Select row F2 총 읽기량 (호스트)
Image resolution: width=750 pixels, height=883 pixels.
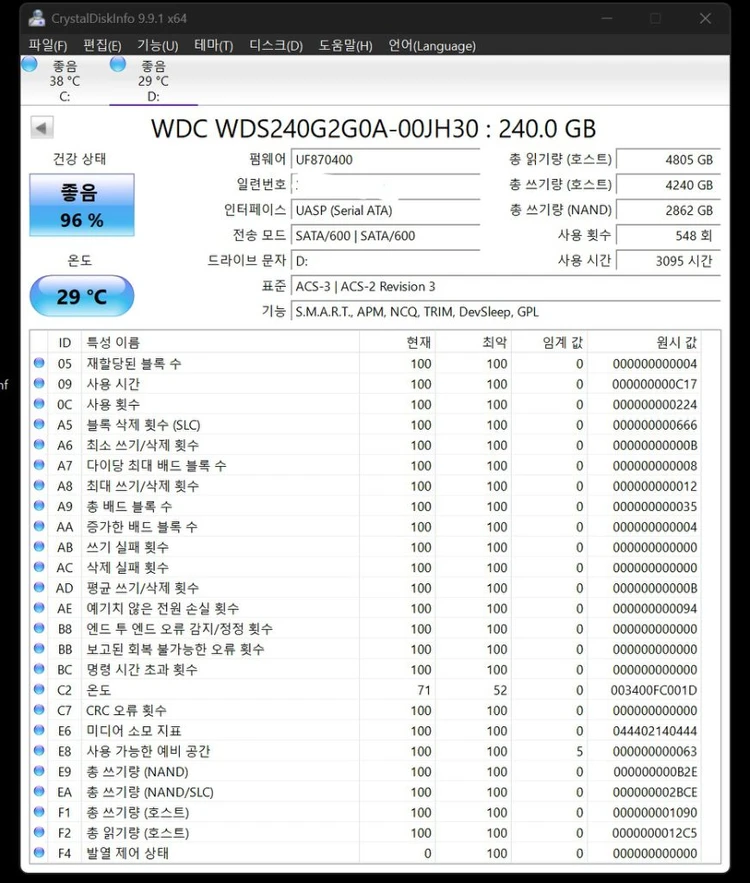point(366,832)
